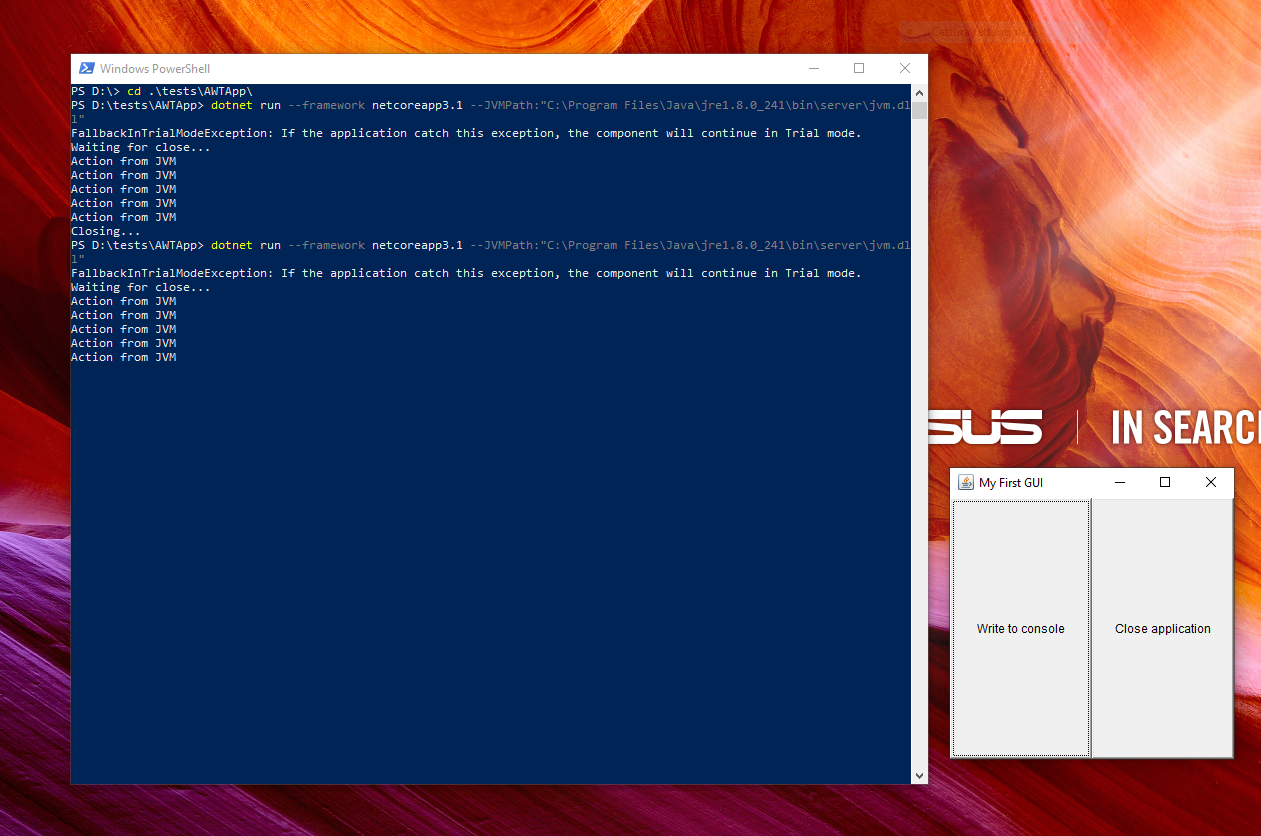Click the PowerShell icon in the title bar
Screen dimensions: 1261x836
85,68
